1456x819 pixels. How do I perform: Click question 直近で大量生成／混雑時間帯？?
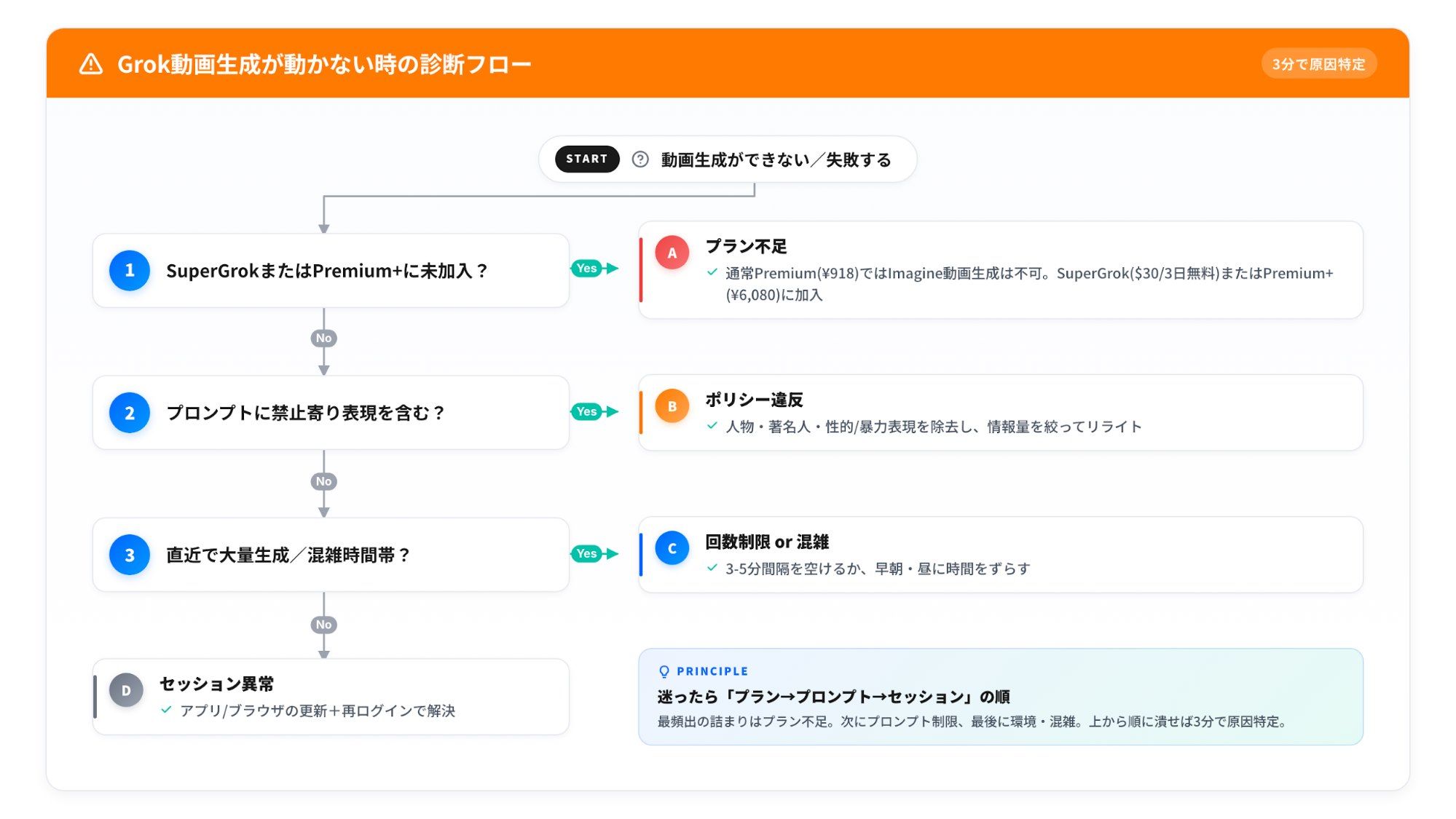click(x=288, y=555)
